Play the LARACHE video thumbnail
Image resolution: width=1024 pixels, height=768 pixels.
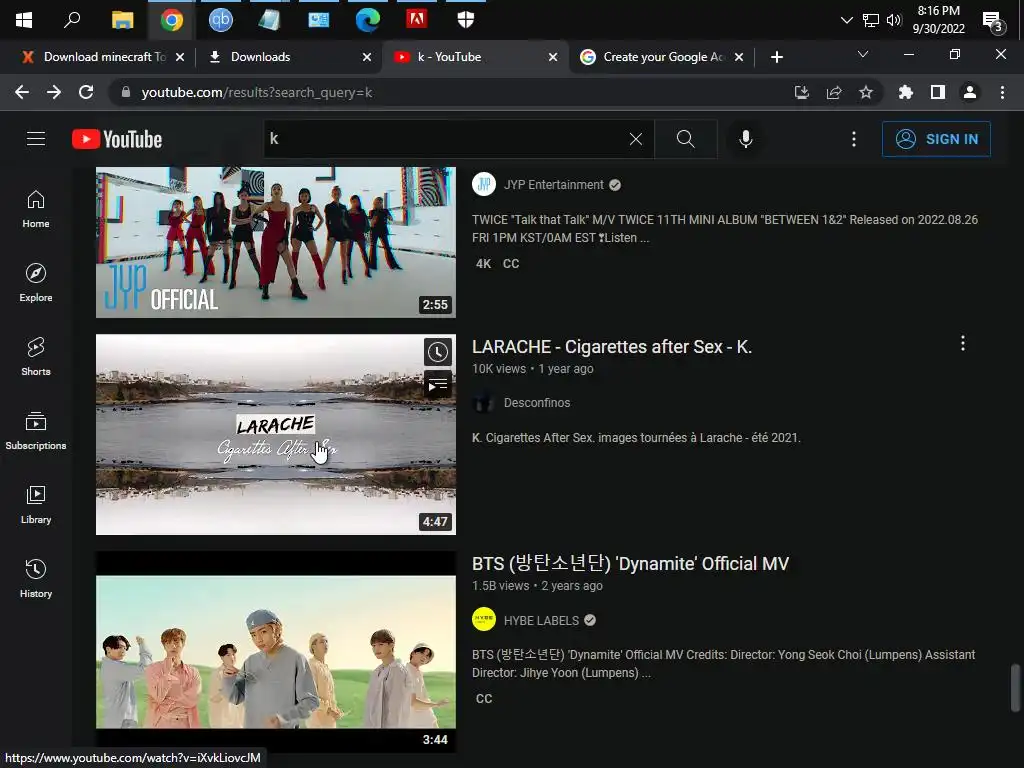(x=276, y=434)
